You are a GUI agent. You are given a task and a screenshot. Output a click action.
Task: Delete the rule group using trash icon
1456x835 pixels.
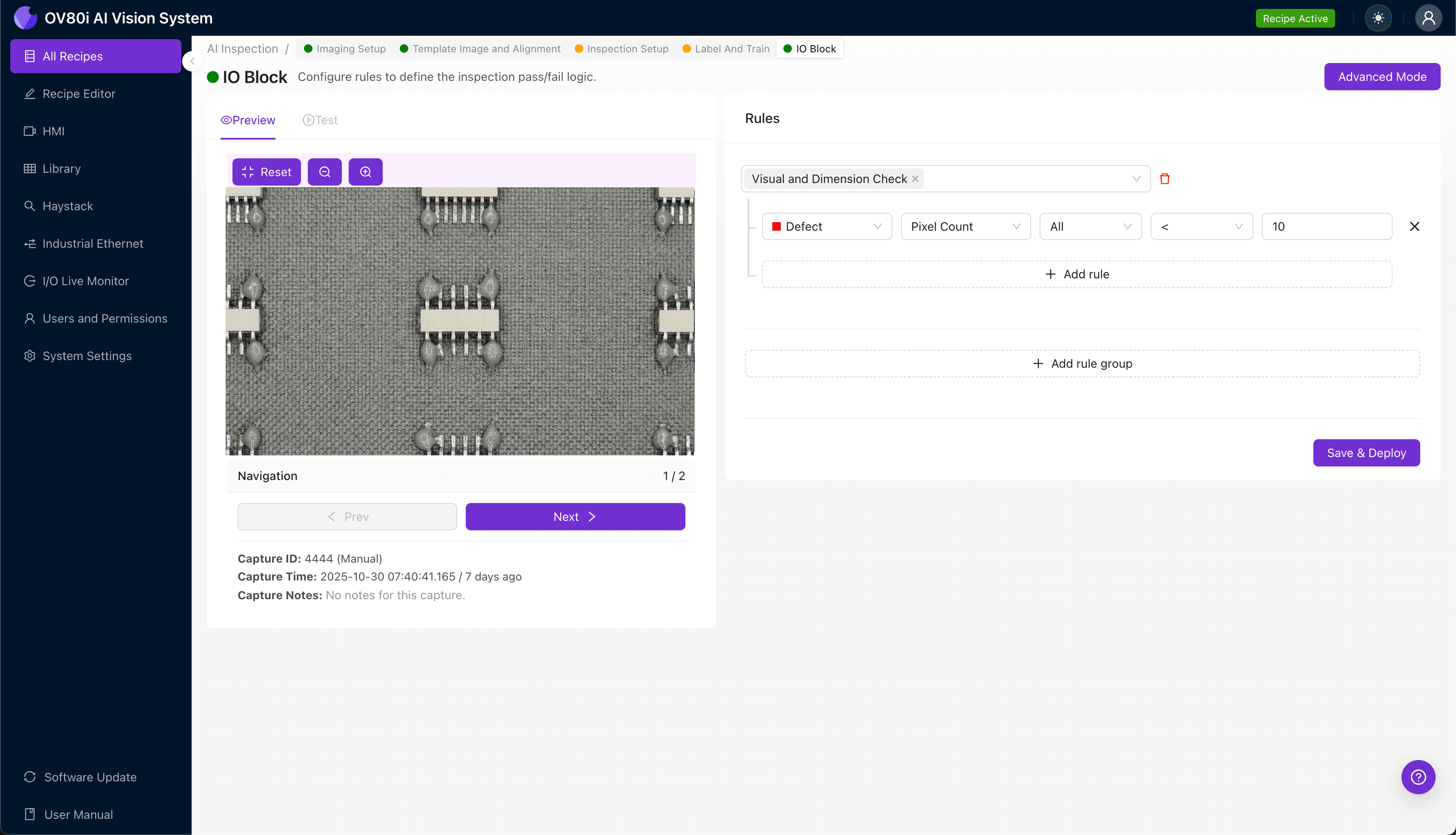click(x=1165, y=178)
